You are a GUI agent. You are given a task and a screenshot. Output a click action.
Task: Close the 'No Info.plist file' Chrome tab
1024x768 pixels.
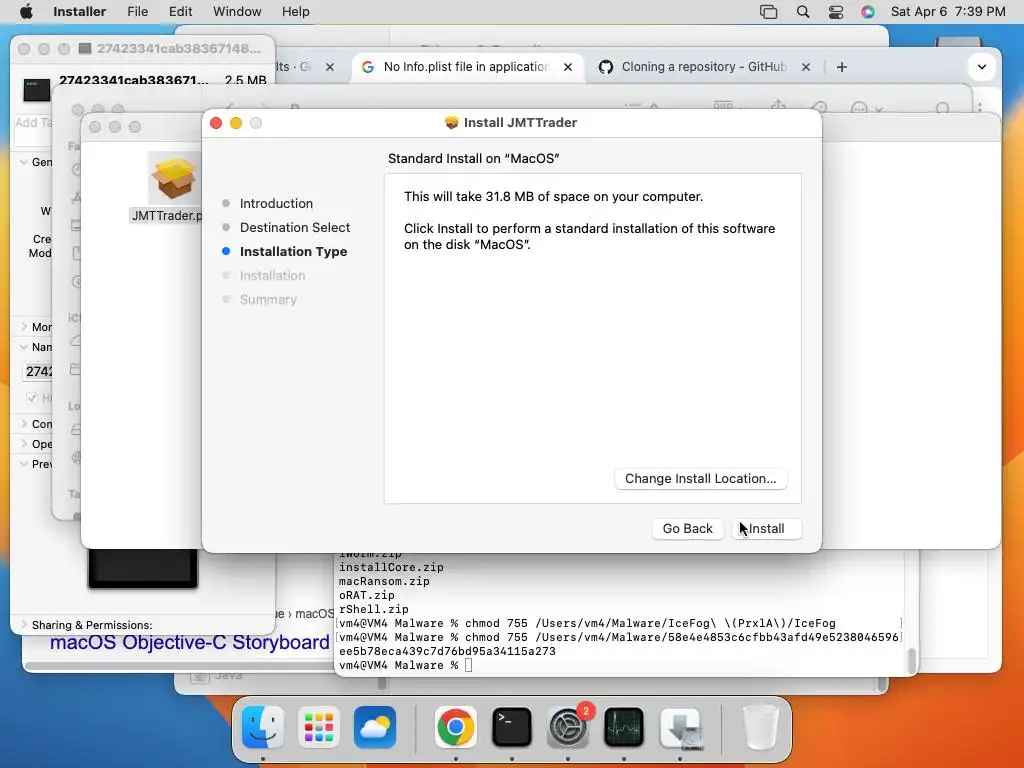click(x=568, y=67)
